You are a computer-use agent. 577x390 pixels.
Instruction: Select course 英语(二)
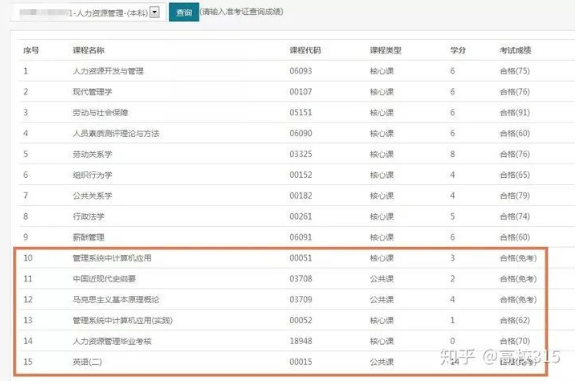pyautogui.click(x=87, y=362)
